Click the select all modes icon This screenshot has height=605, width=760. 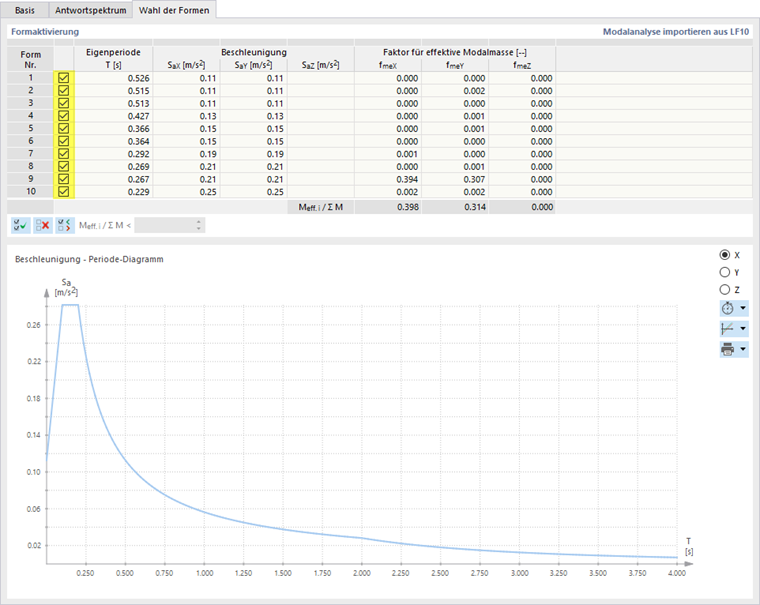pyautogui.click(x=20, y=225)
